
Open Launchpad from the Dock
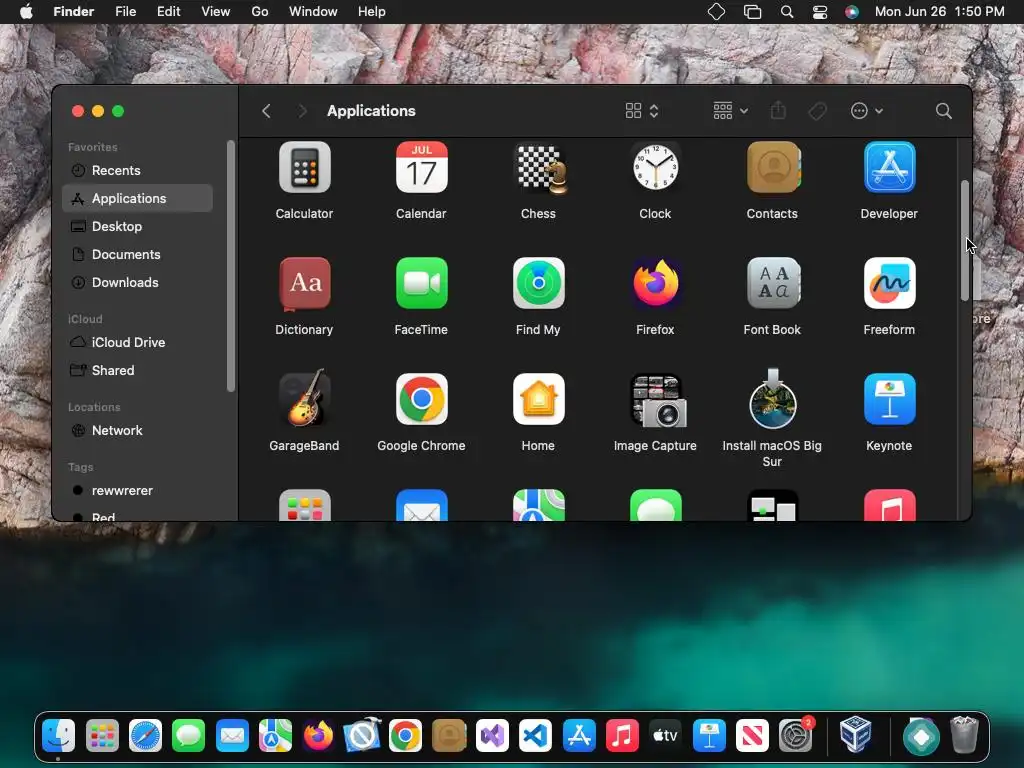click(x=102, y=736)
